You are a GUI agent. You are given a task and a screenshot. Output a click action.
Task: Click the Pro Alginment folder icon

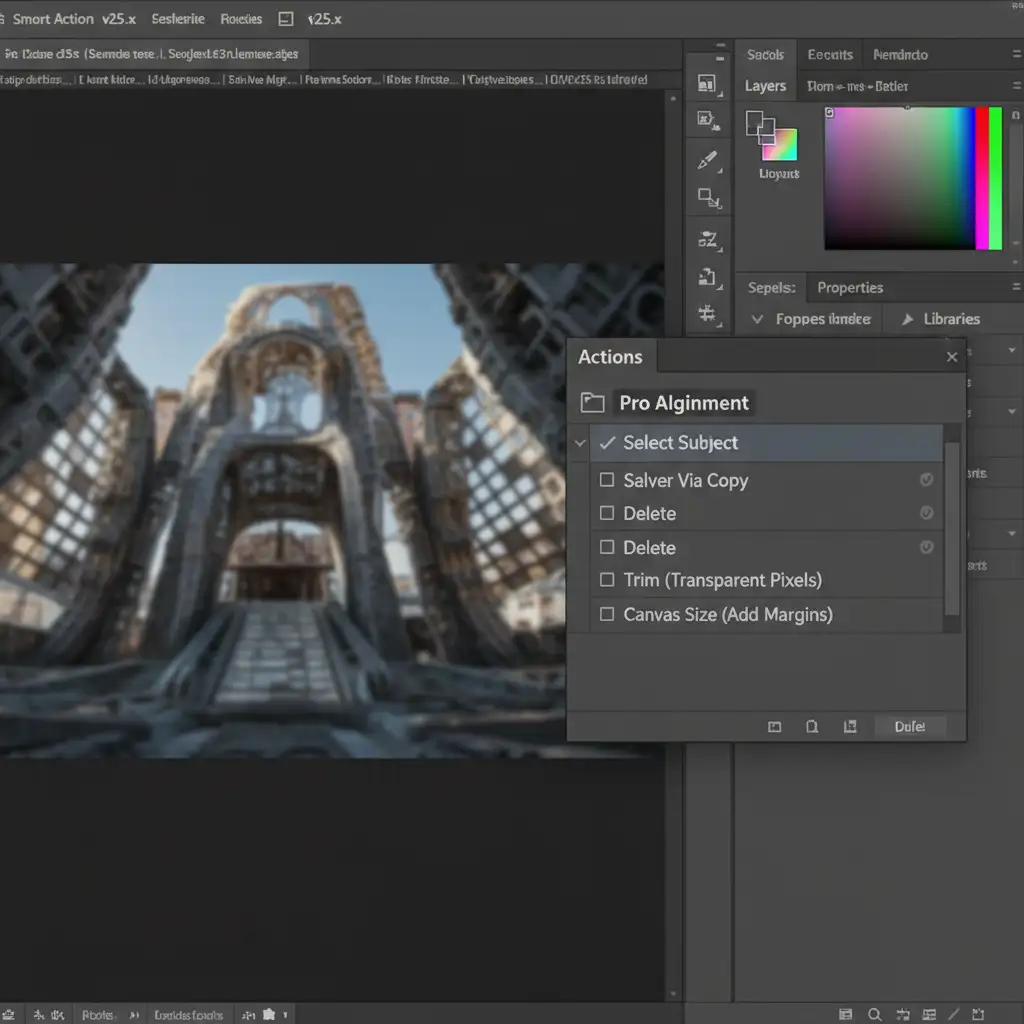[x=593, y=403]
